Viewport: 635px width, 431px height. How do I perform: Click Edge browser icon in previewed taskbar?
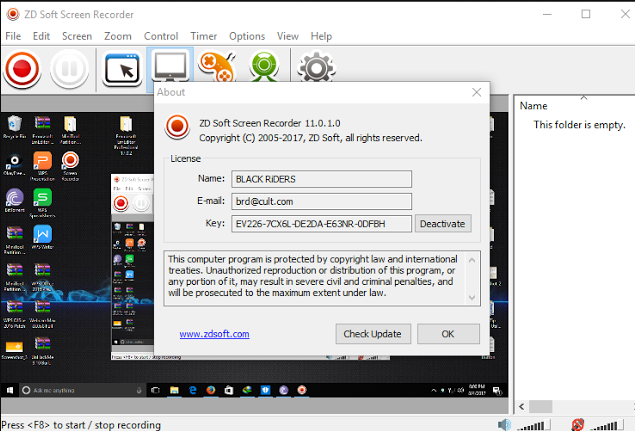point(193,390)
